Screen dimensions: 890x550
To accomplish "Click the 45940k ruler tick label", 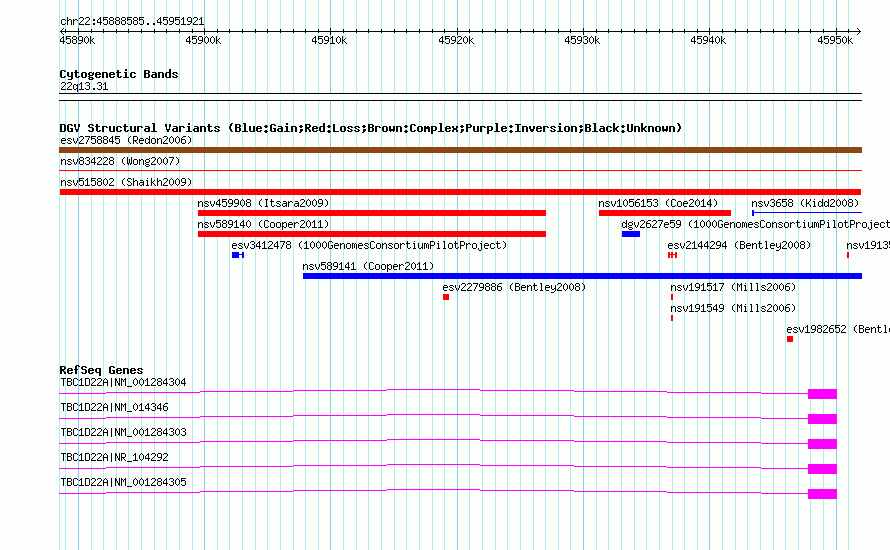I will (708, 40).
